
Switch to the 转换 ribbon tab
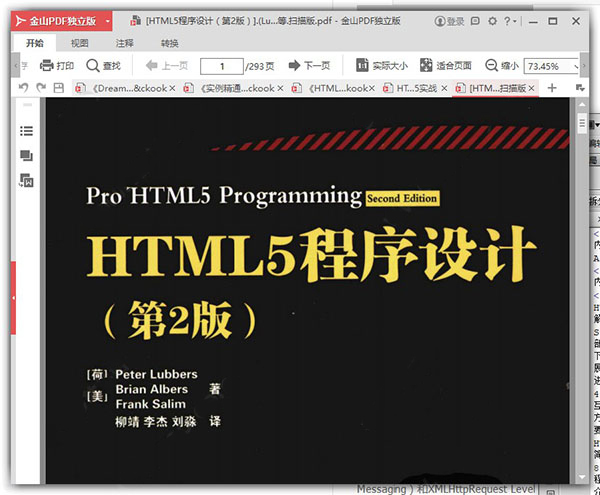[170, 43]
